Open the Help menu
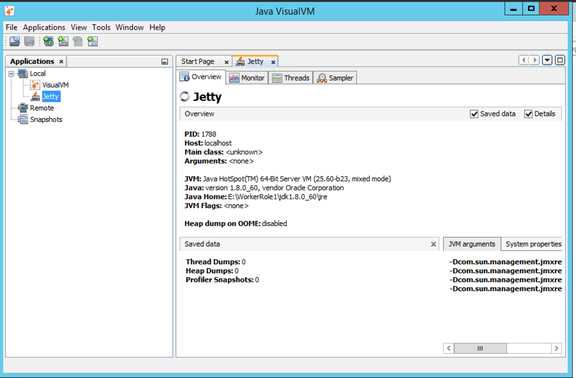Screen dimensions: 576x378 tap(157, 28)
